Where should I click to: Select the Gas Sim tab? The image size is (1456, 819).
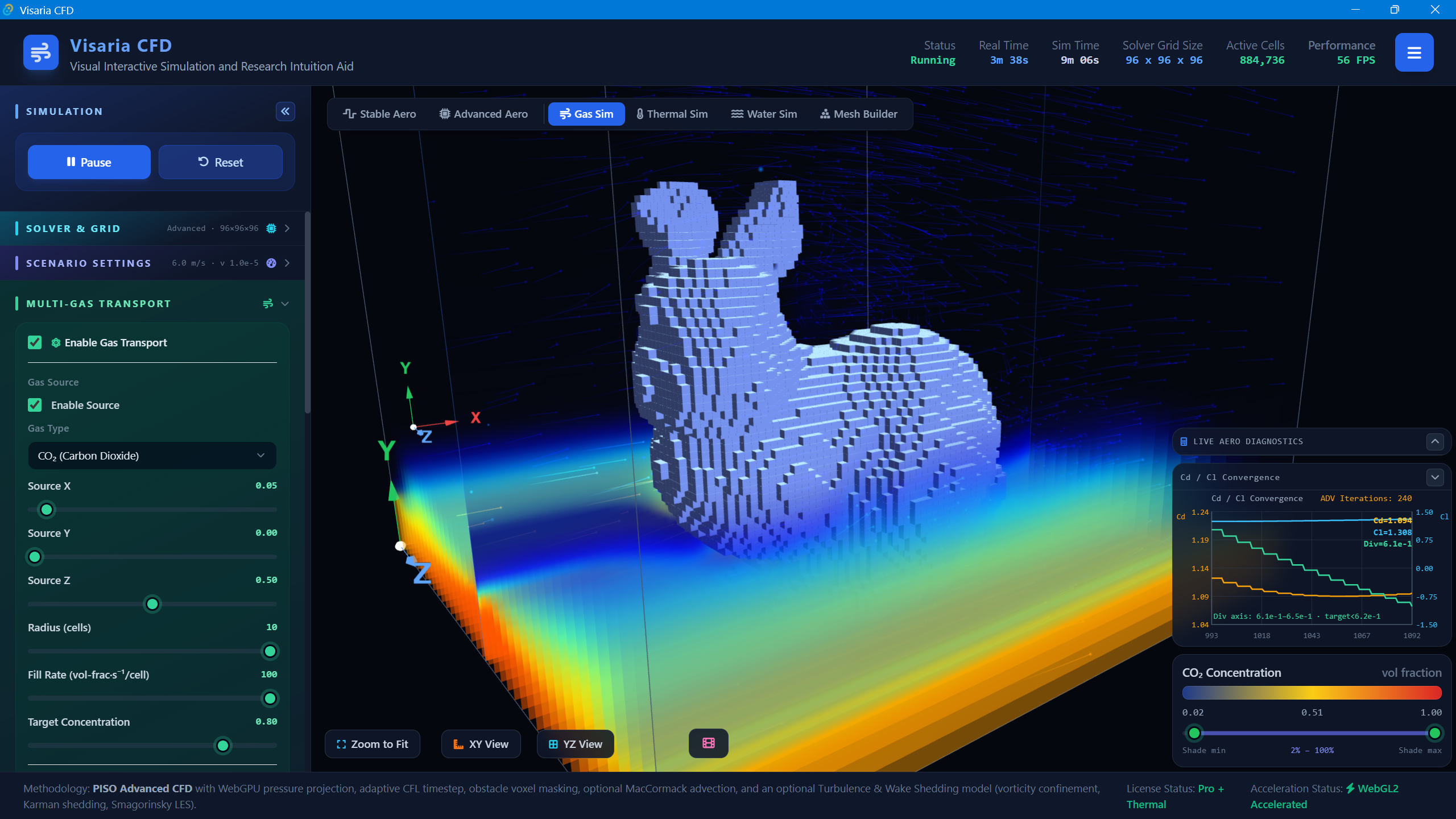[x=586, y=114]
